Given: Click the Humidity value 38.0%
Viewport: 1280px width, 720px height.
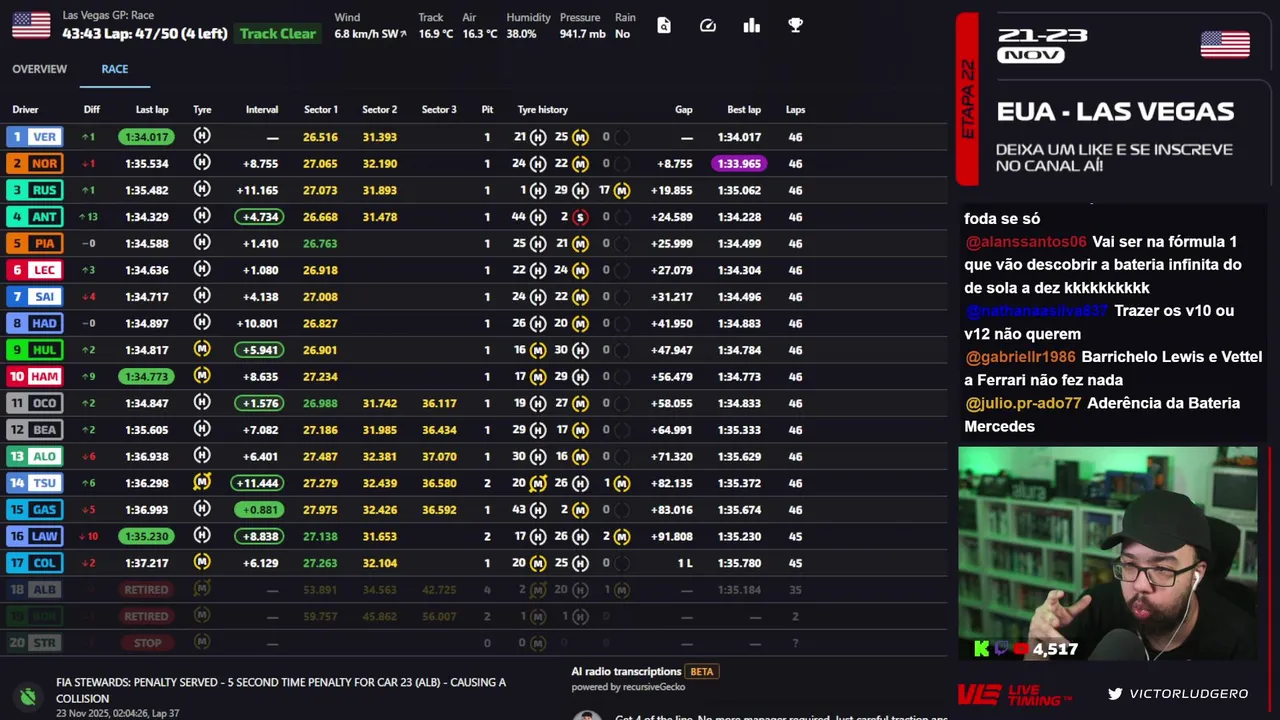Looking at the screenshot, I should [521, 34].
